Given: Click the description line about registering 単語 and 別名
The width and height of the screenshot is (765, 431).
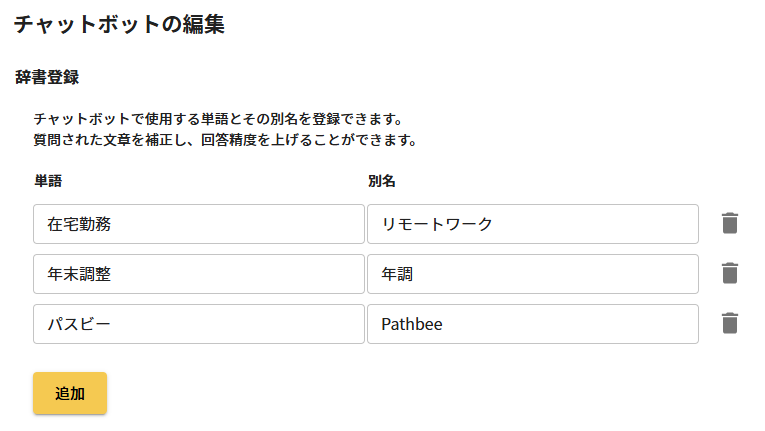Looking at the screenshot, I should [x=217, y=119].
